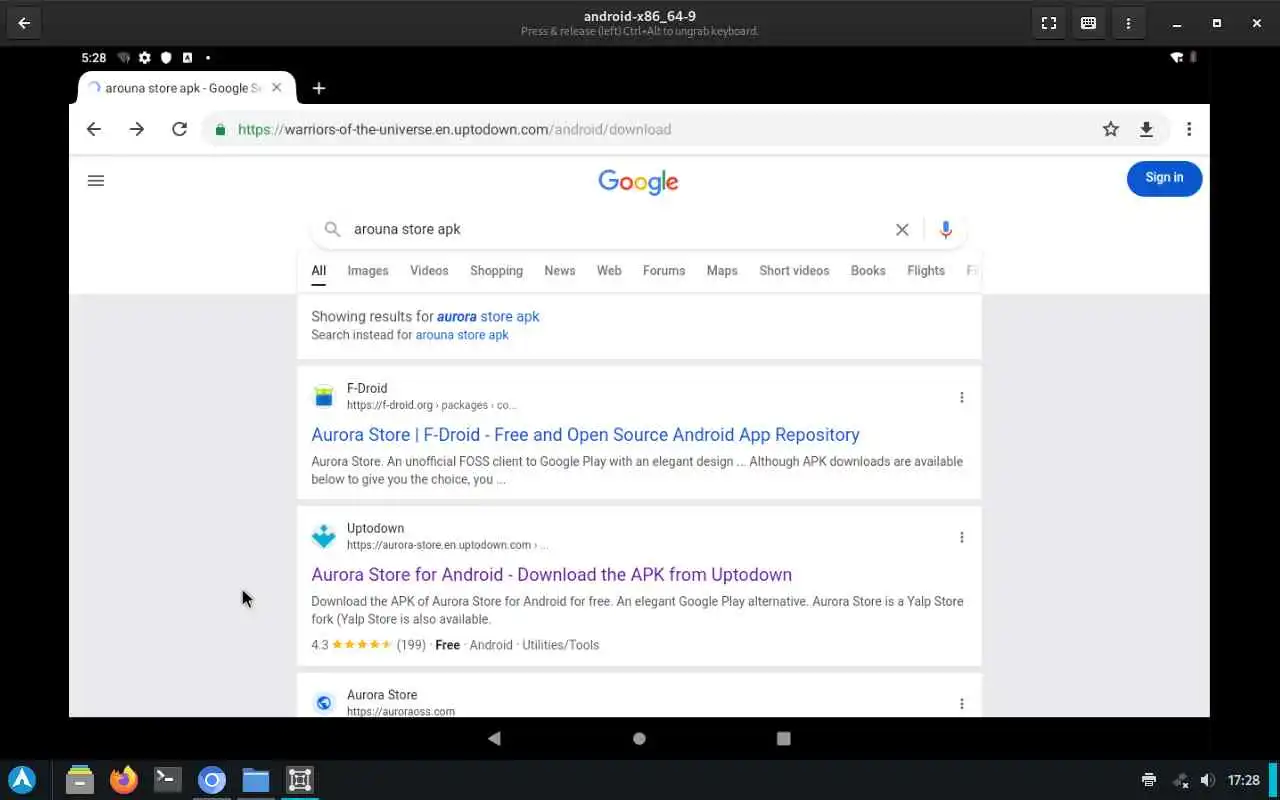The image size is (1280, 800).
Task: Reload the page in the Chrome toolbar
Action: coord(179,129)
